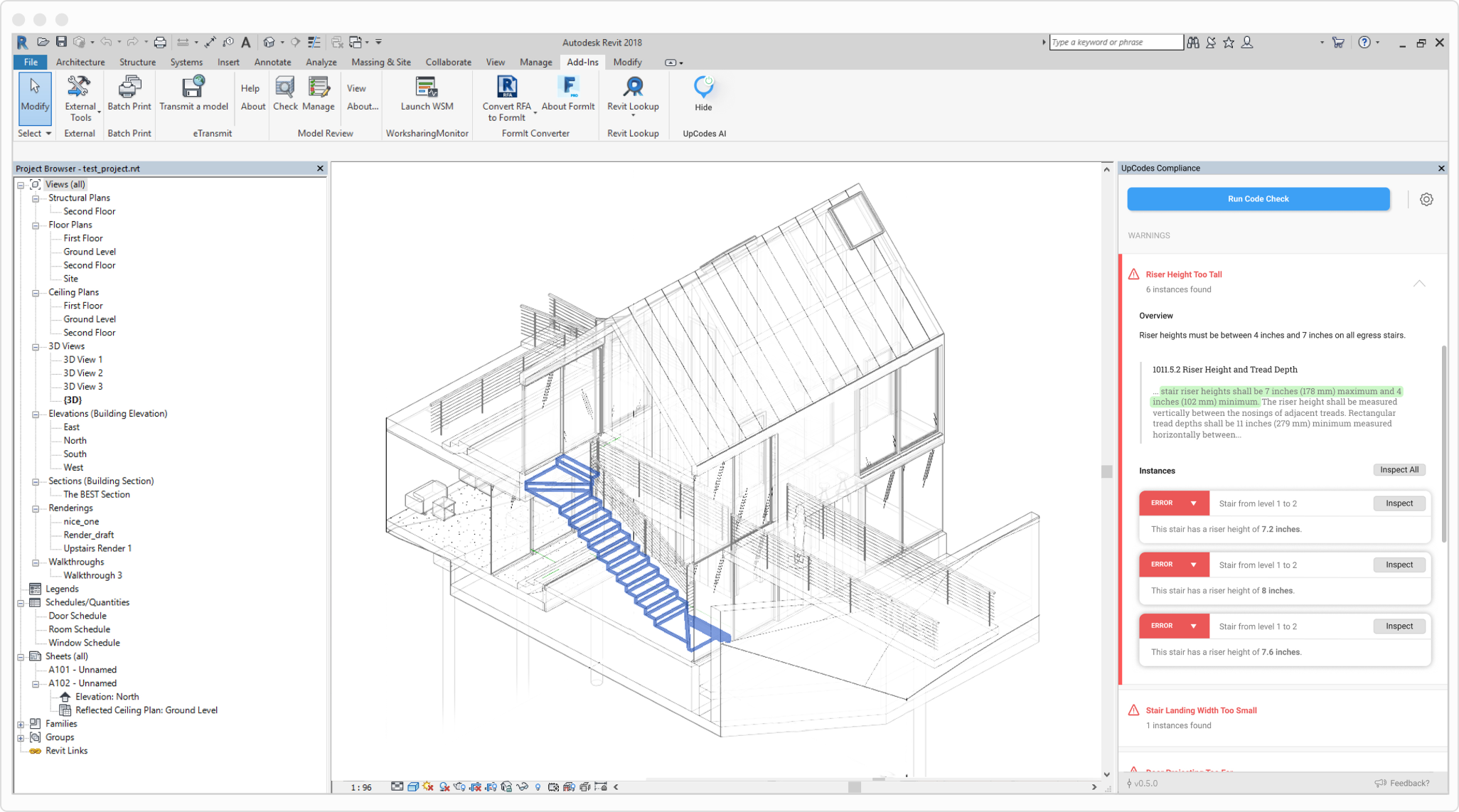Inspect the stair with 8 inches riser
The image size is (1459, 812).
coord(1399,565)
